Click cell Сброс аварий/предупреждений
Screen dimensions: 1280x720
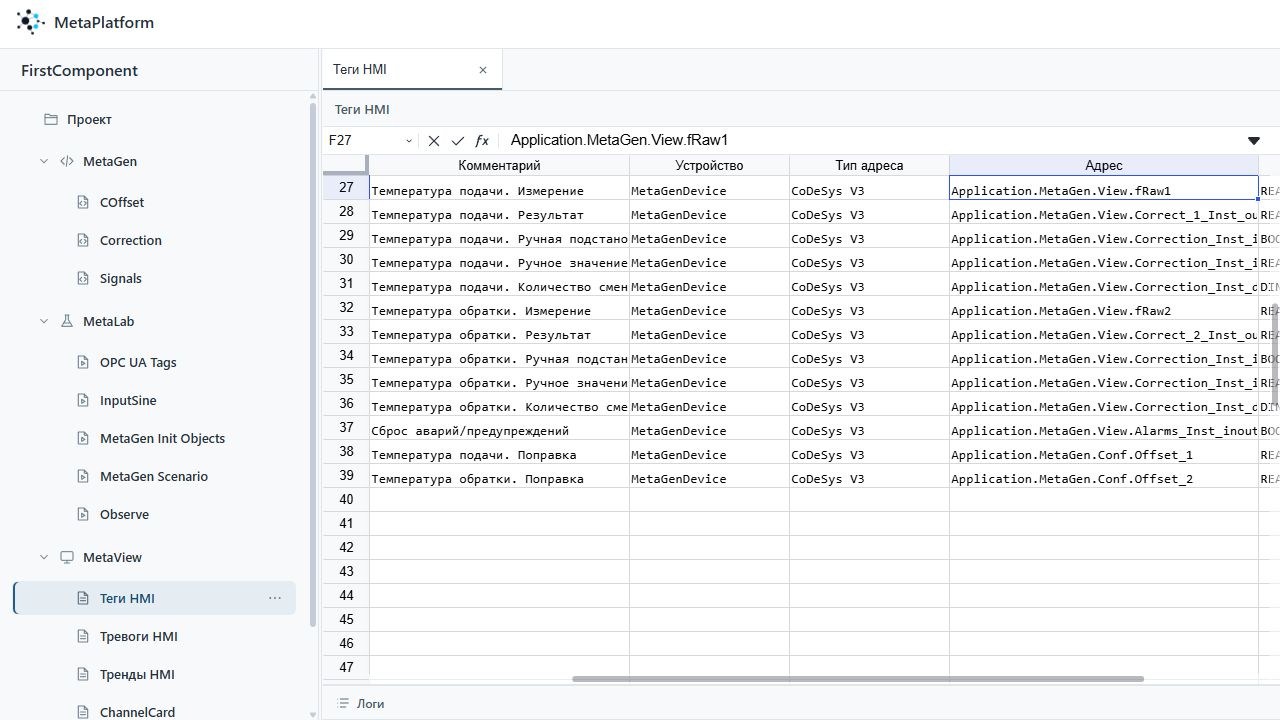coord(499,431)
